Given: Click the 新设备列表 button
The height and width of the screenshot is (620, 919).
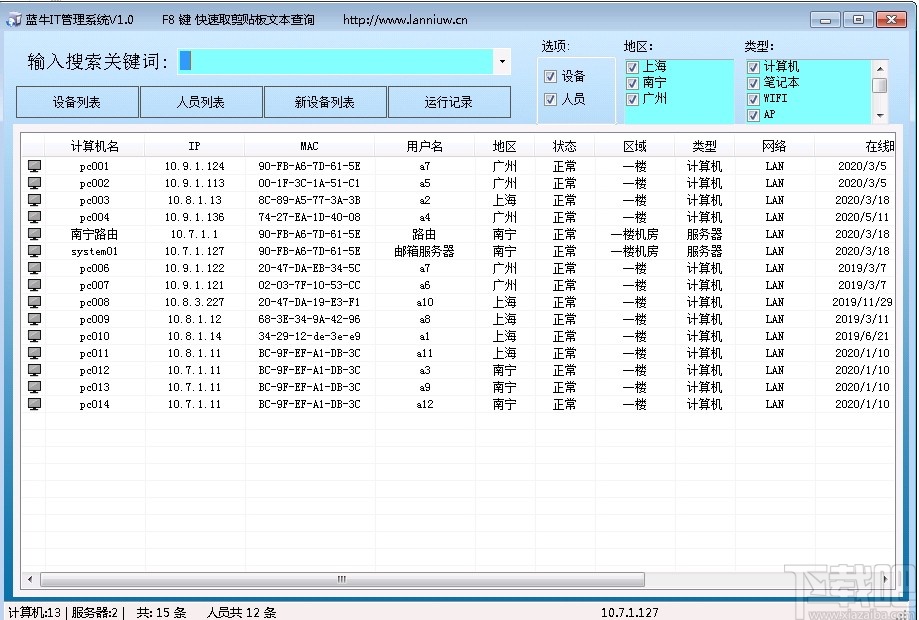Looking at the screenshot, I should tap(325, 102).
